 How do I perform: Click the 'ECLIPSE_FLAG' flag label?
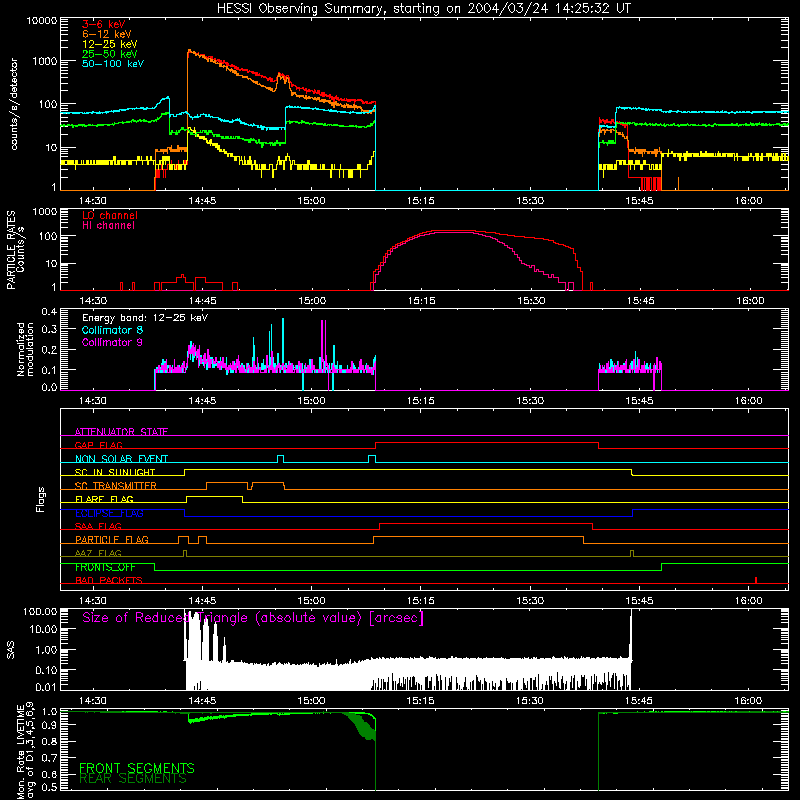[x=109, y=513]
